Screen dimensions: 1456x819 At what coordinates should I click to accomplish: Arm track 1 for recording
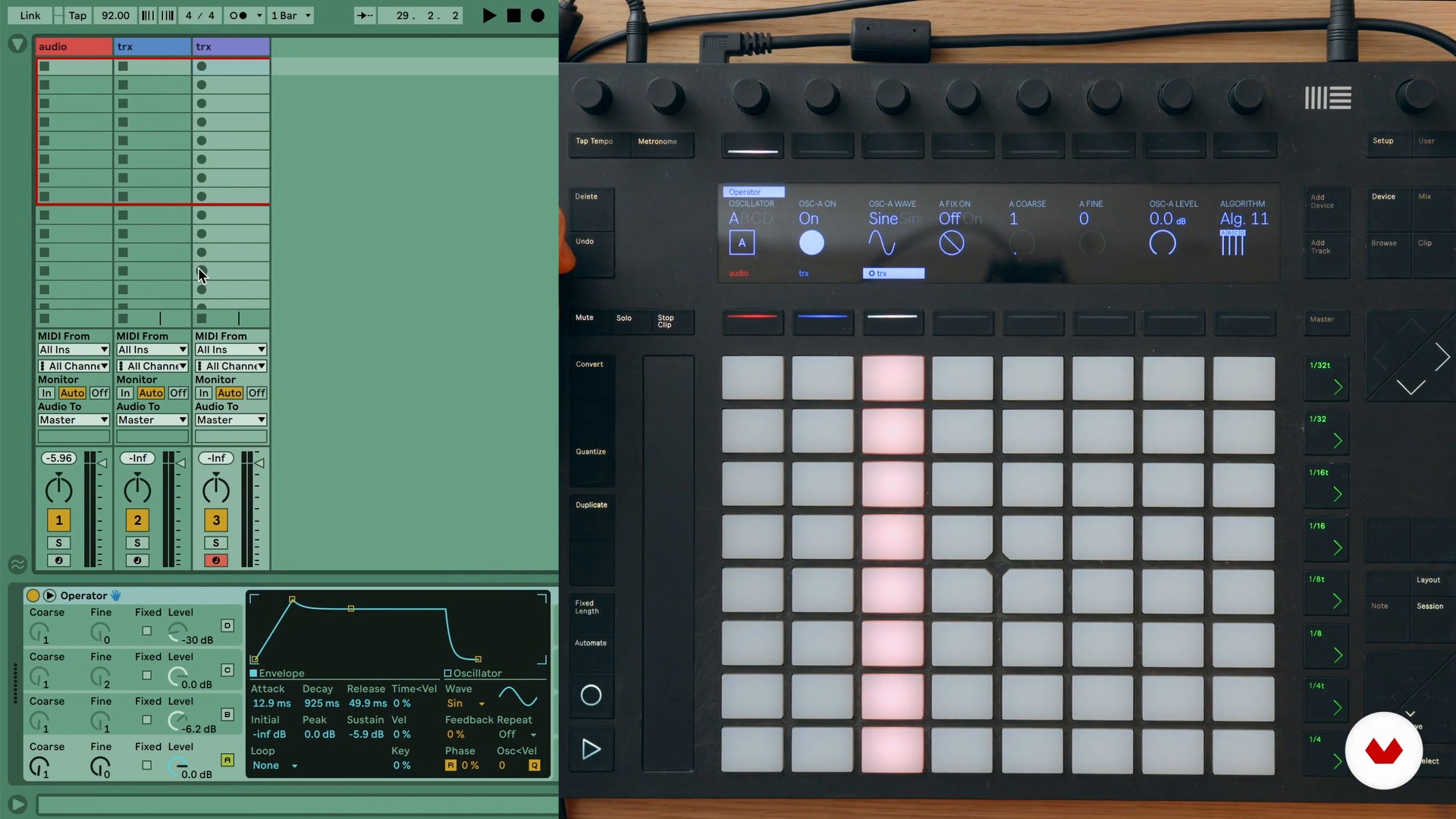(58, 560)
